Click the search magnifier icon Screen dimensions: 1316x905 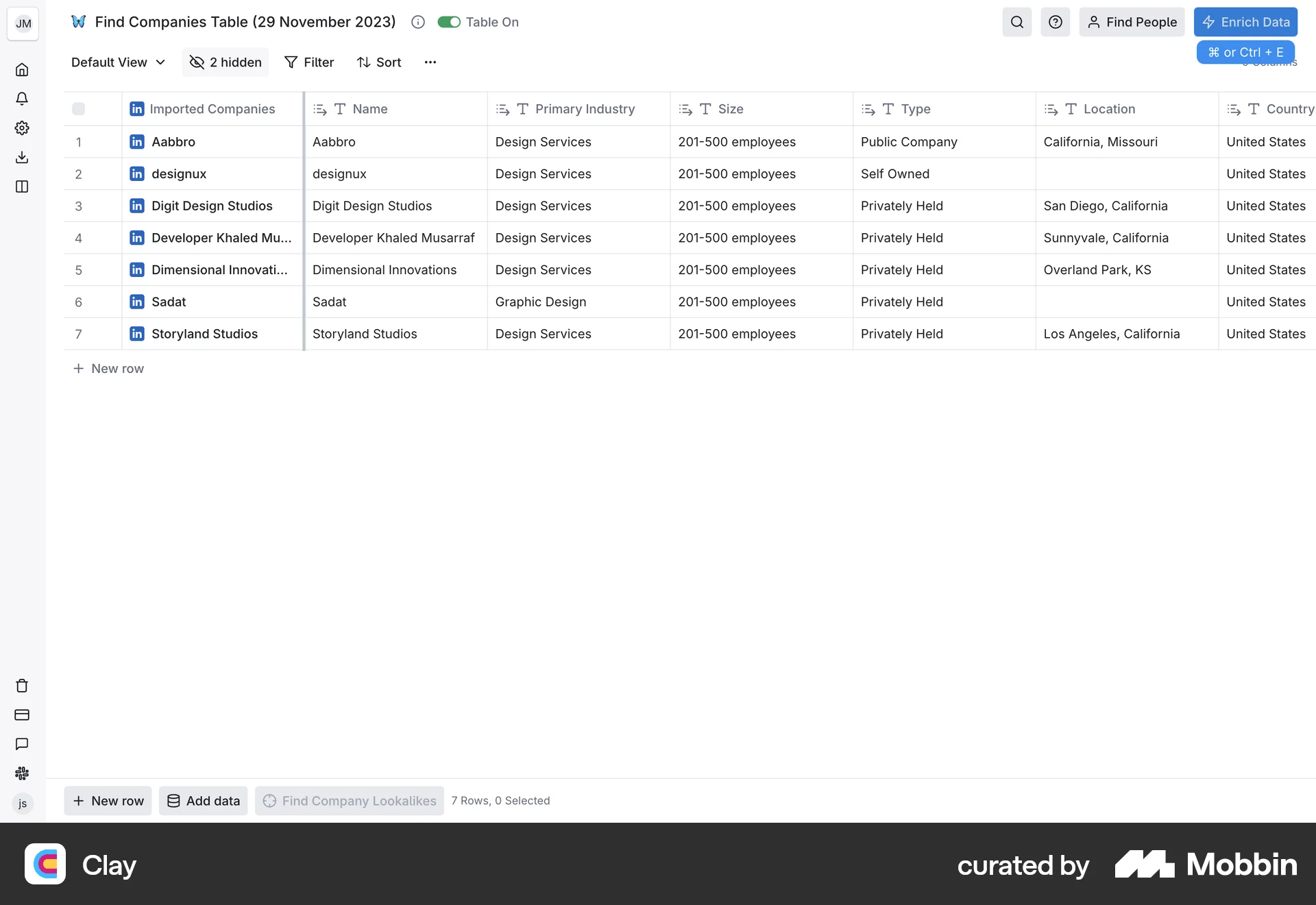point(1016,22)
